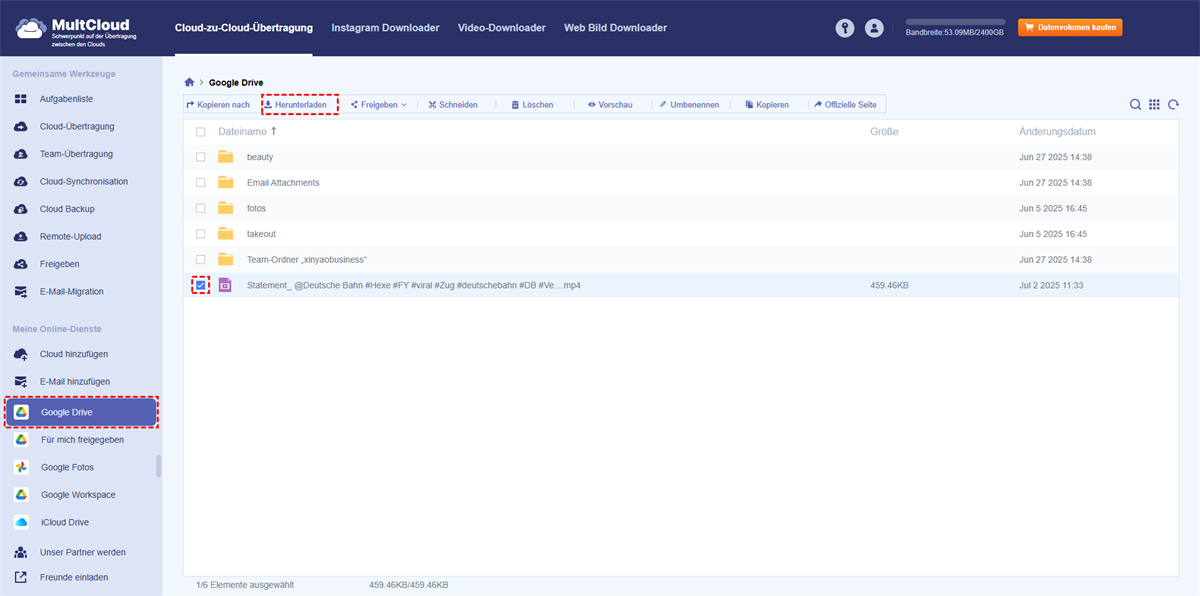
Task: Open search via magnifier icon
Action: click(1136, 104)
